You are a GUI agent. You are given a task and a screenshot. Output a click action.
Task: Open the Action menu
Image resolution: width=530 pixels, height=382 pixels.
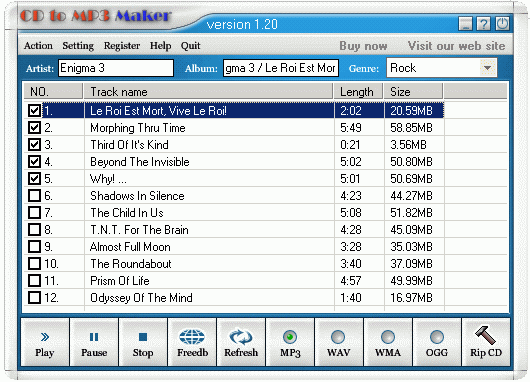coord(38,46)
